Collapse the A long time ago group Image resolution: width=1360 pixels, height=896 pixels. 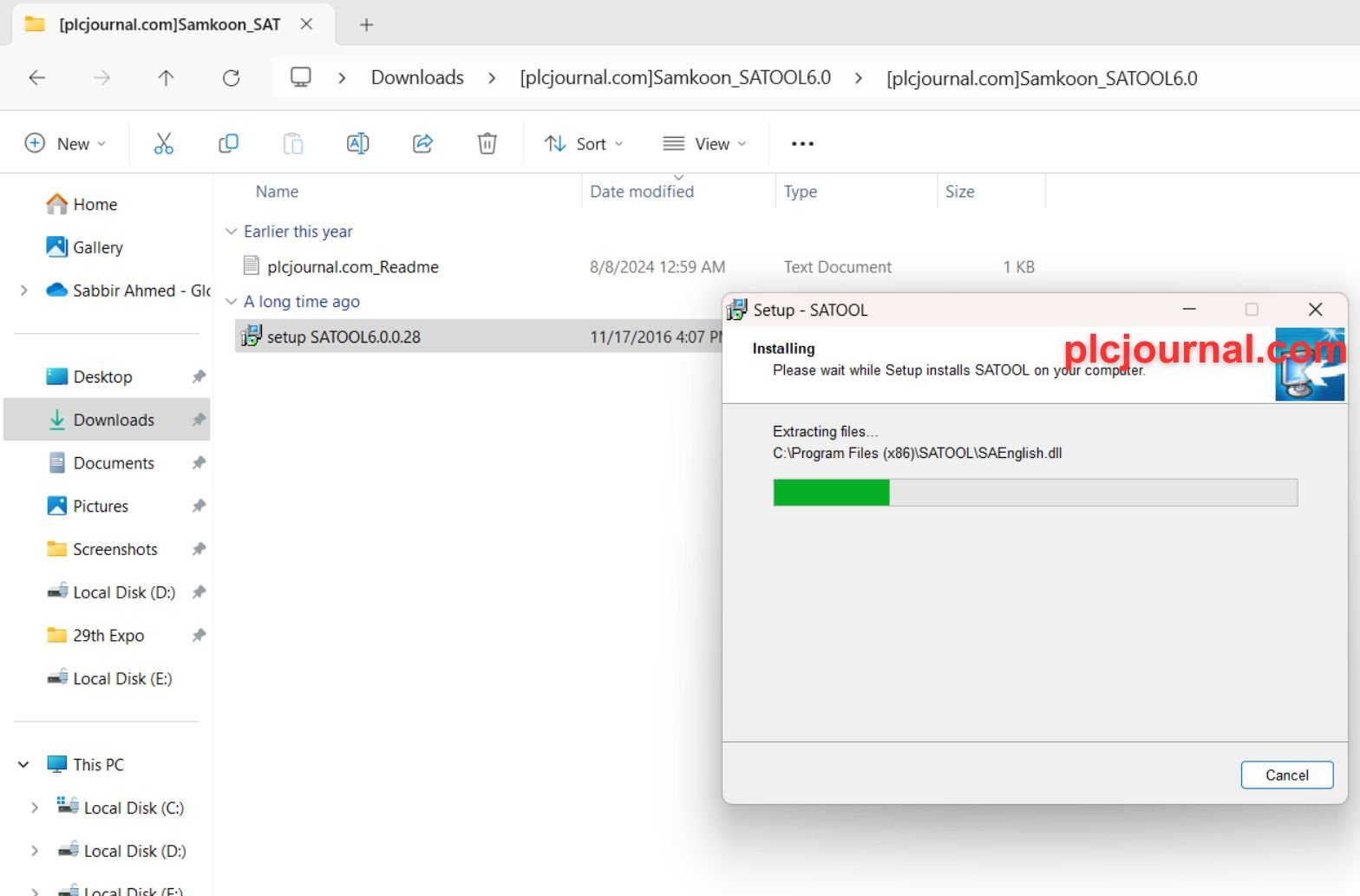[231, 302]
